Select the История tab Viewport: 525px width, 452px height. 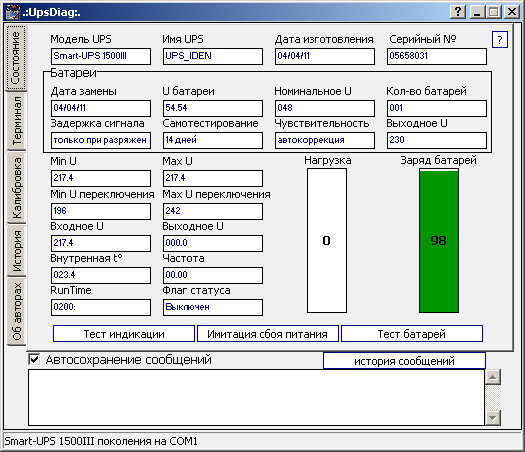(x=16, y=250)
